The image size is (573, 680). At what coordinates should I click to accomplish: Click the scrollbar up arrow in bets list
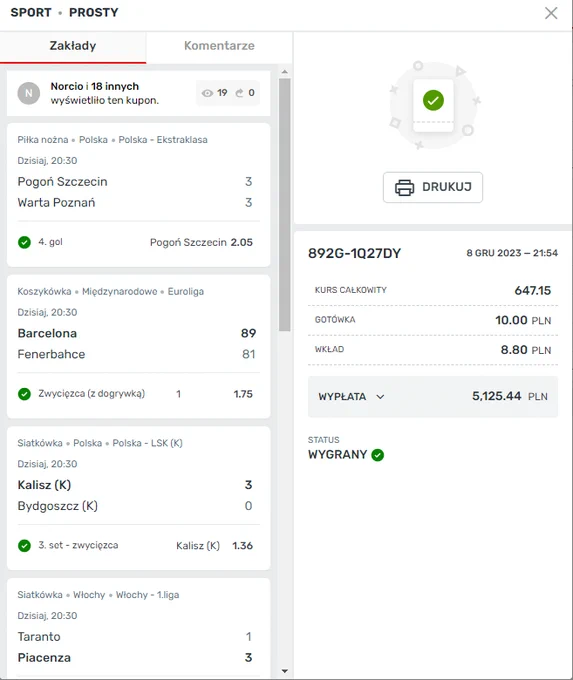[x=285, y=72]
